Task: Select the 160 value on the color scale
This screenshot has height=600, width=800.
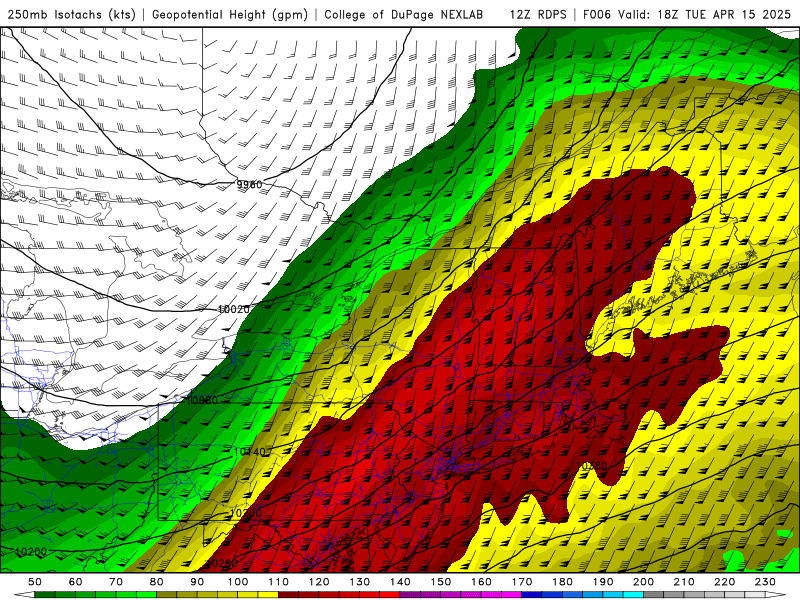Action: pyautogui.click(x=481, y=582)
